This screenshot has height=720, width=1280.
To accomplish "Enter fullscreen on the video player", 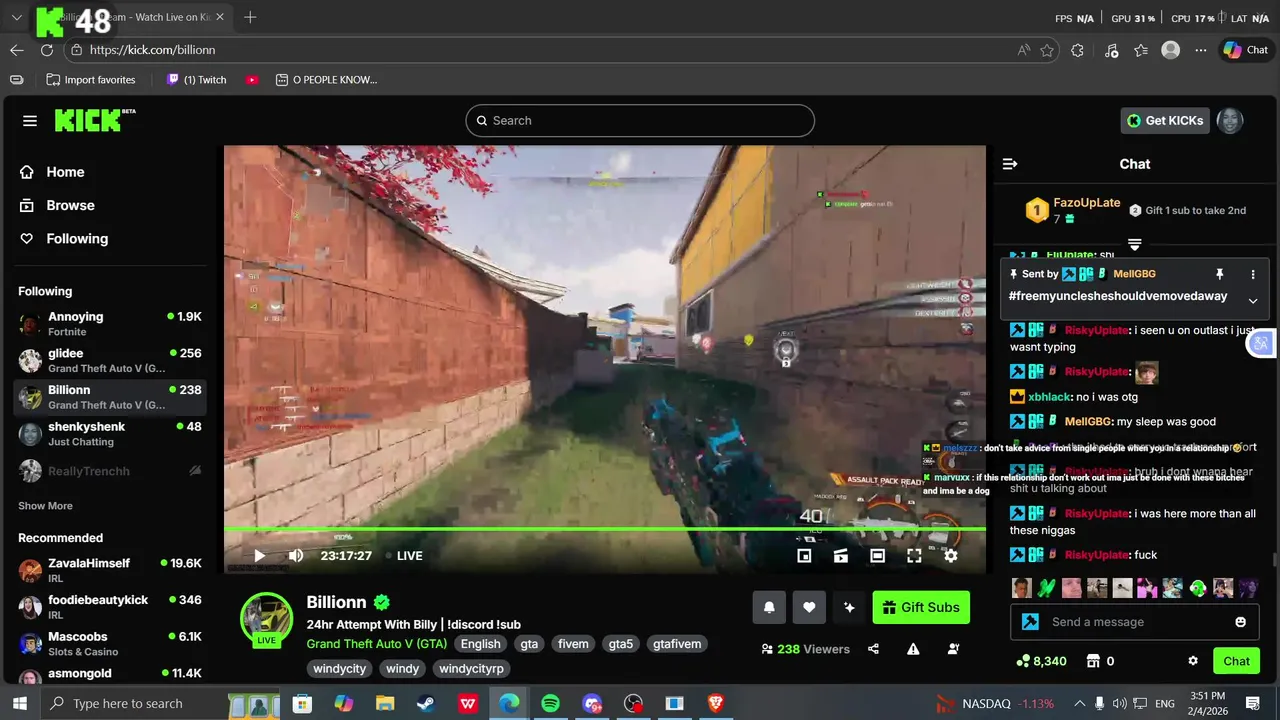I will click(914, 556).
